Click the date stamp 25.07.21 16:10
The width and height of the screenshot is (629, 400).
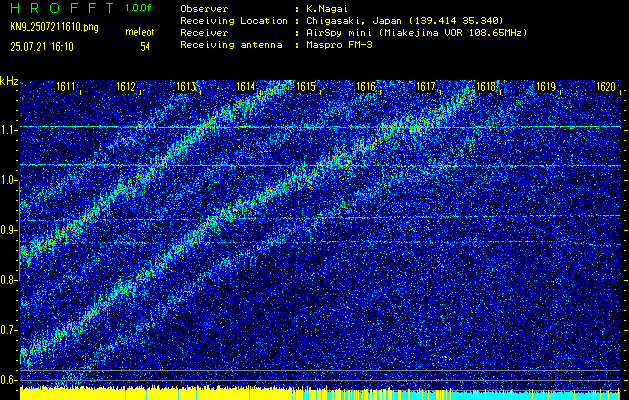click(42, 47)
